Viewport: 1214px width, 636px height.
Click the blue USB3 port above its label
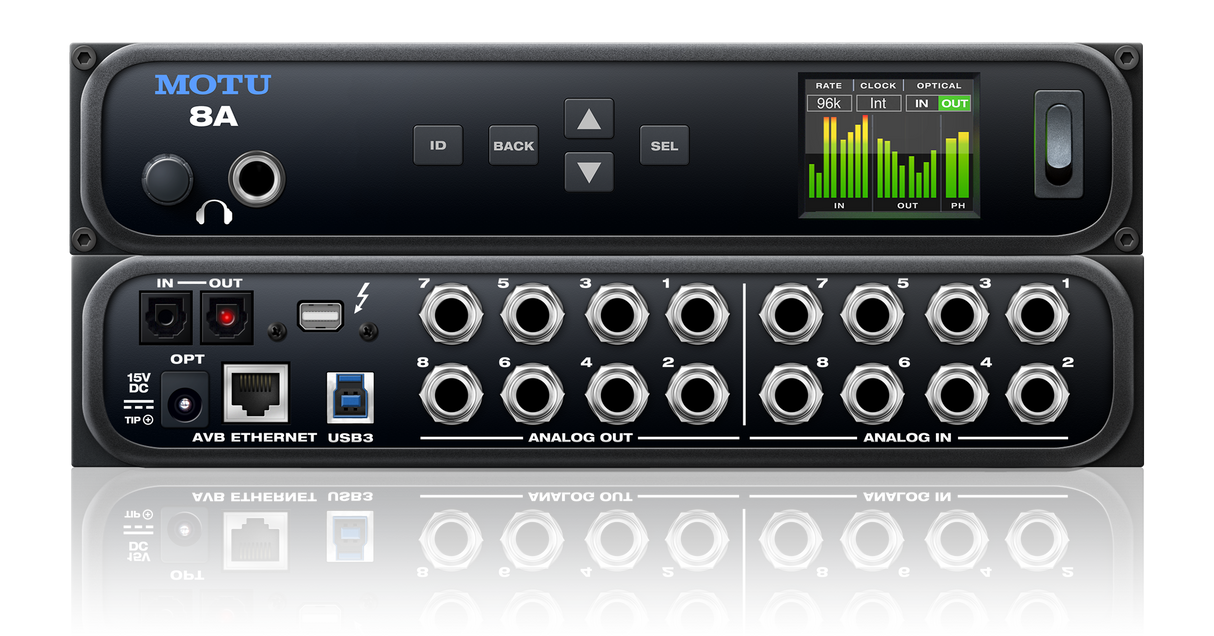(350, 398)
